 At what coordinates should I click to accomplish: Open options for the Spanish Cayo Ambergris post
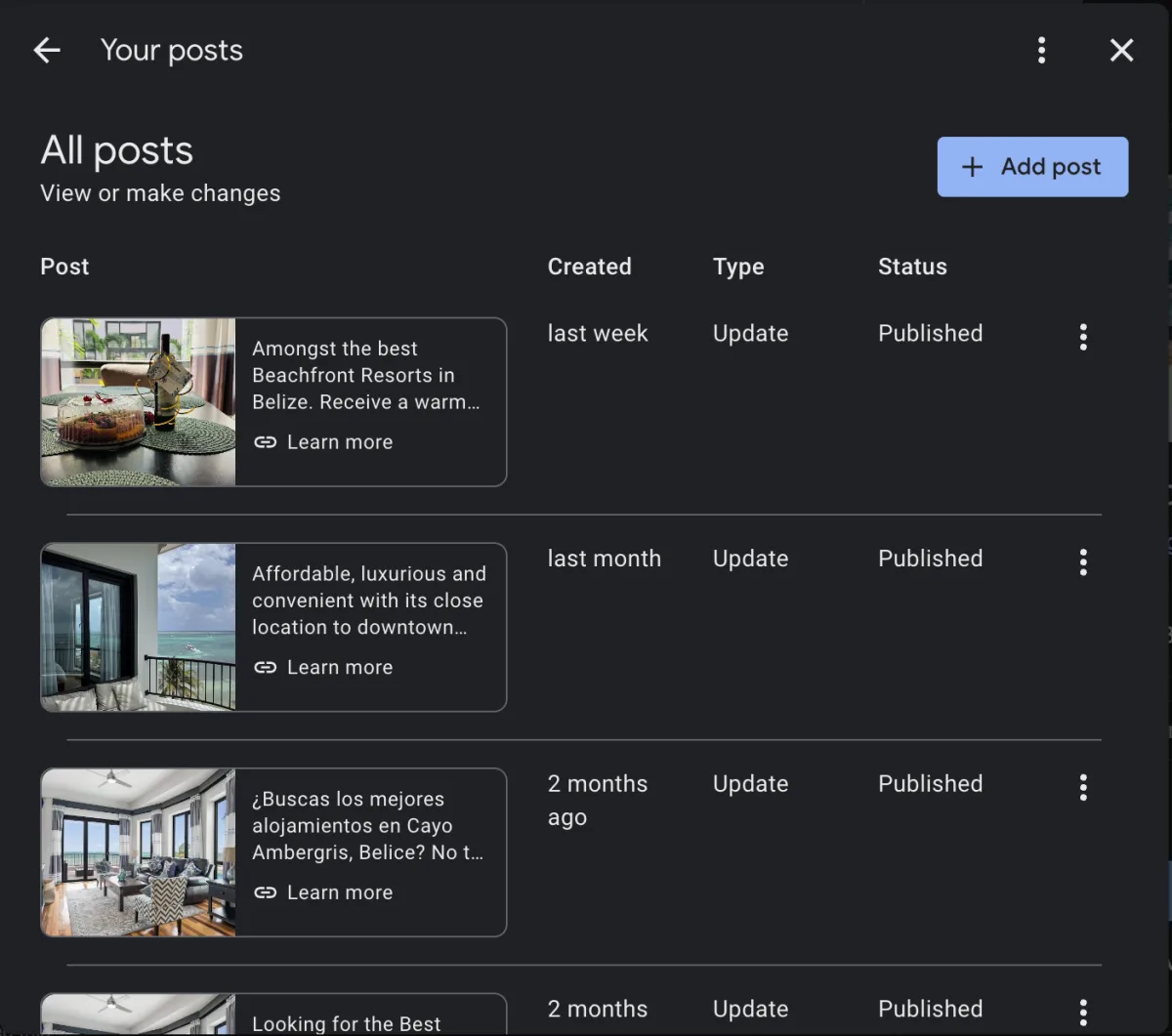(x=1082, y=788)
